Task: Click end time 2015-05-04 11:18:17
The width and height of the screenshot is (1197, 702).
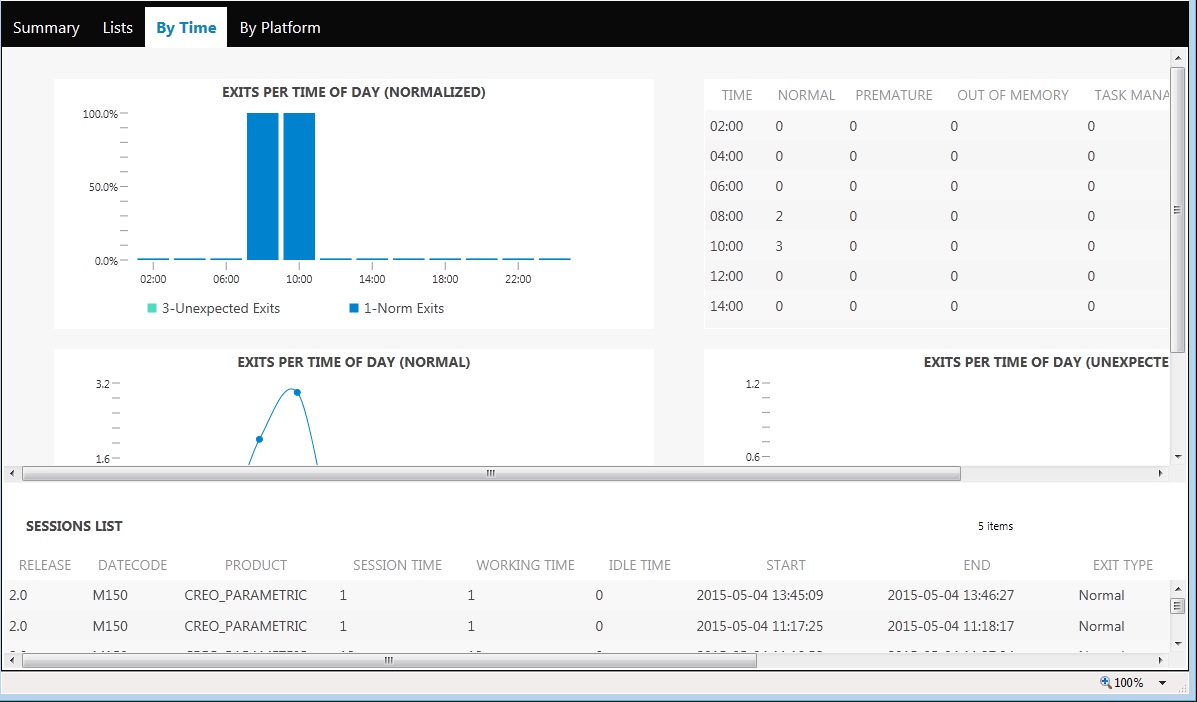Action: [950, 626]
